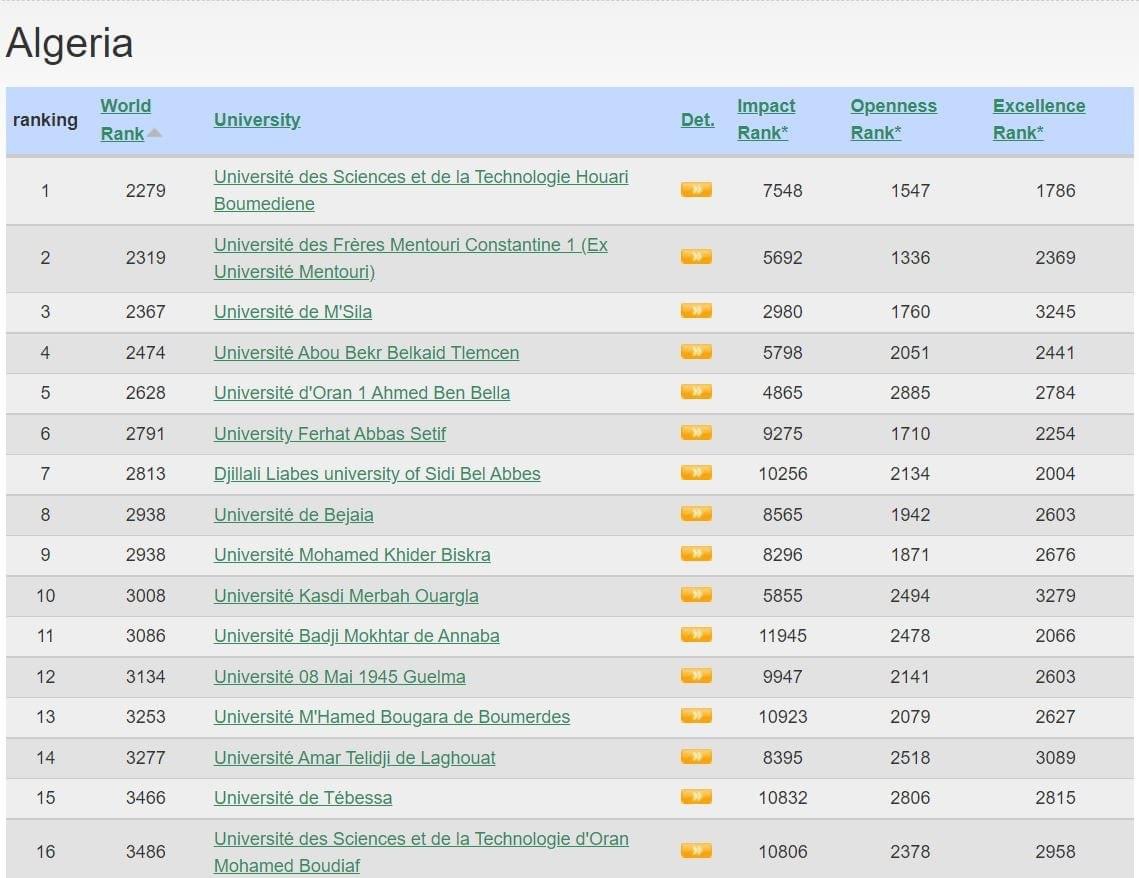Open details icon for Oran Mohamed Boudiaf row
This screenshot has height=878, width=1139.
tap(696, 851)
